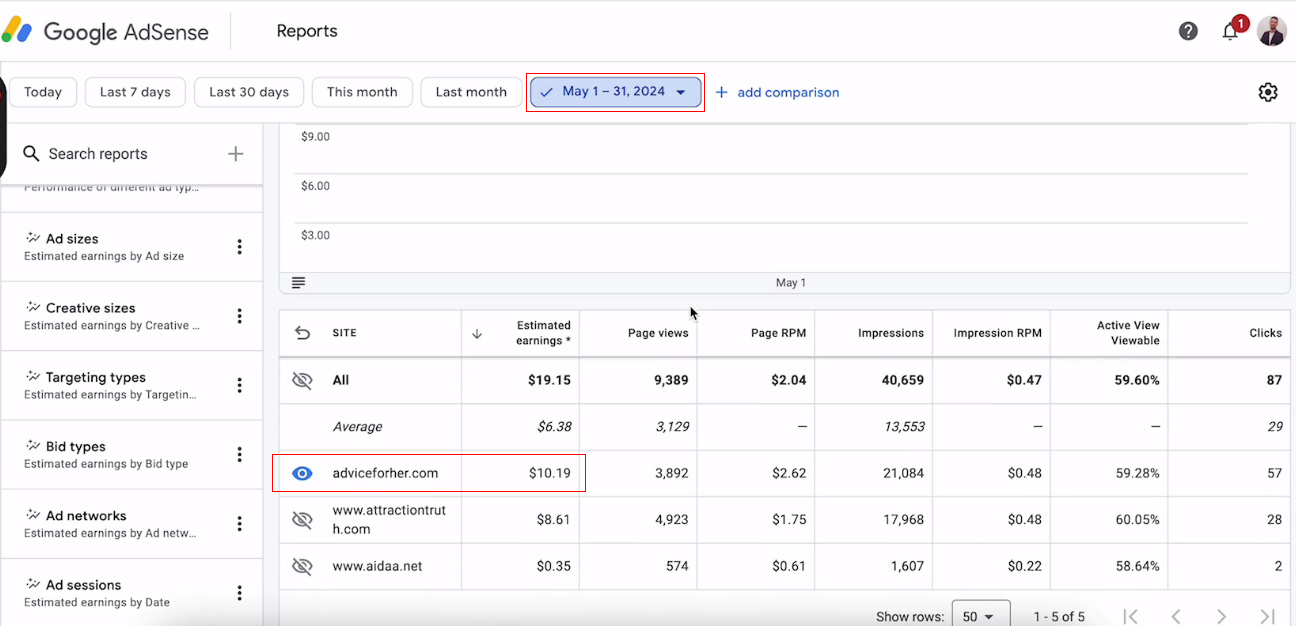The height and width of the screenshot is (626, 1296).
Task: Sort table by Impressions column
Action: [x=891, y=333]
